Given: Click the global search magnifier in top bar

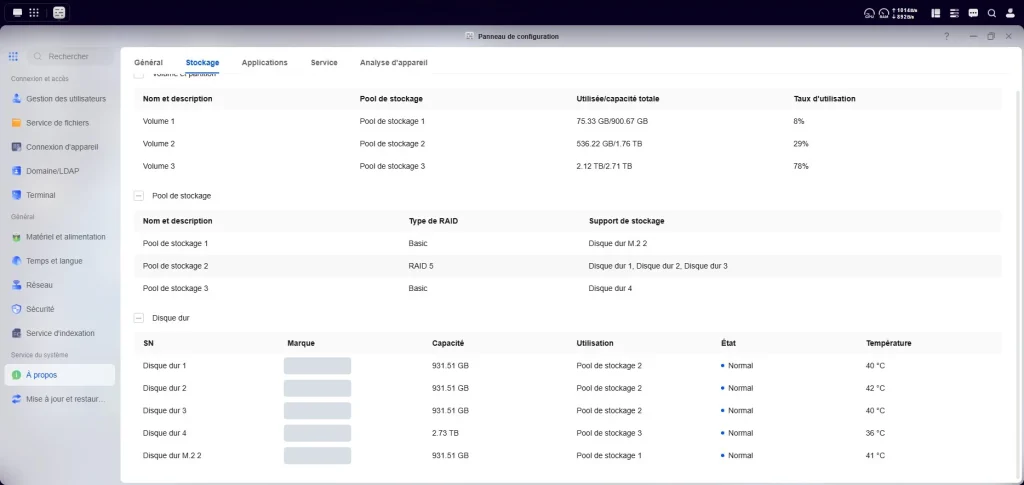Looking at the screenshot, I should tap(991, 13).
